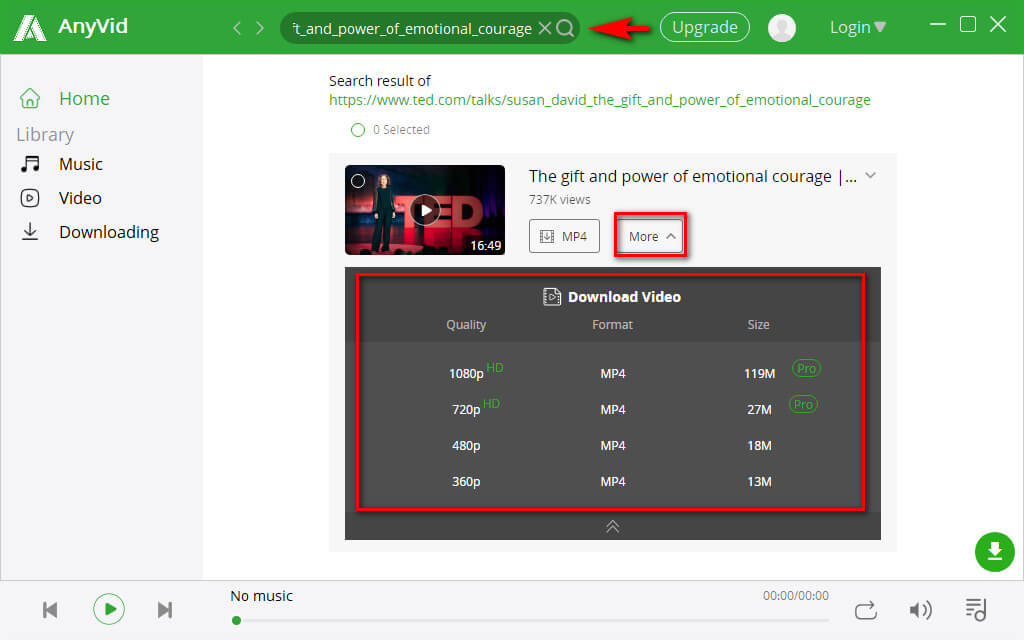Screen dimensions: 1024x640
Task: Skip to the previous track
Action: pyautogui.click(x=50, y=610)
